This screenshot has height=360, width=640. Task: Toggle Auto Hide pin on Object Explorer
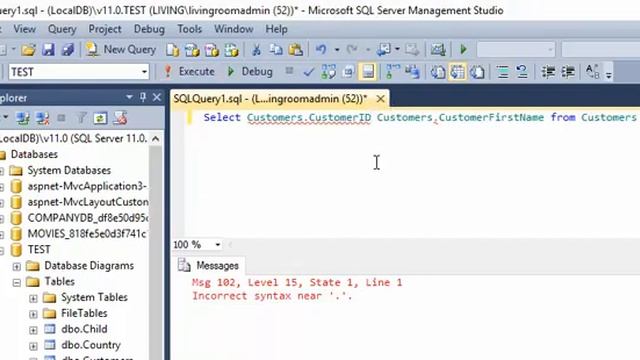(143, 97)
